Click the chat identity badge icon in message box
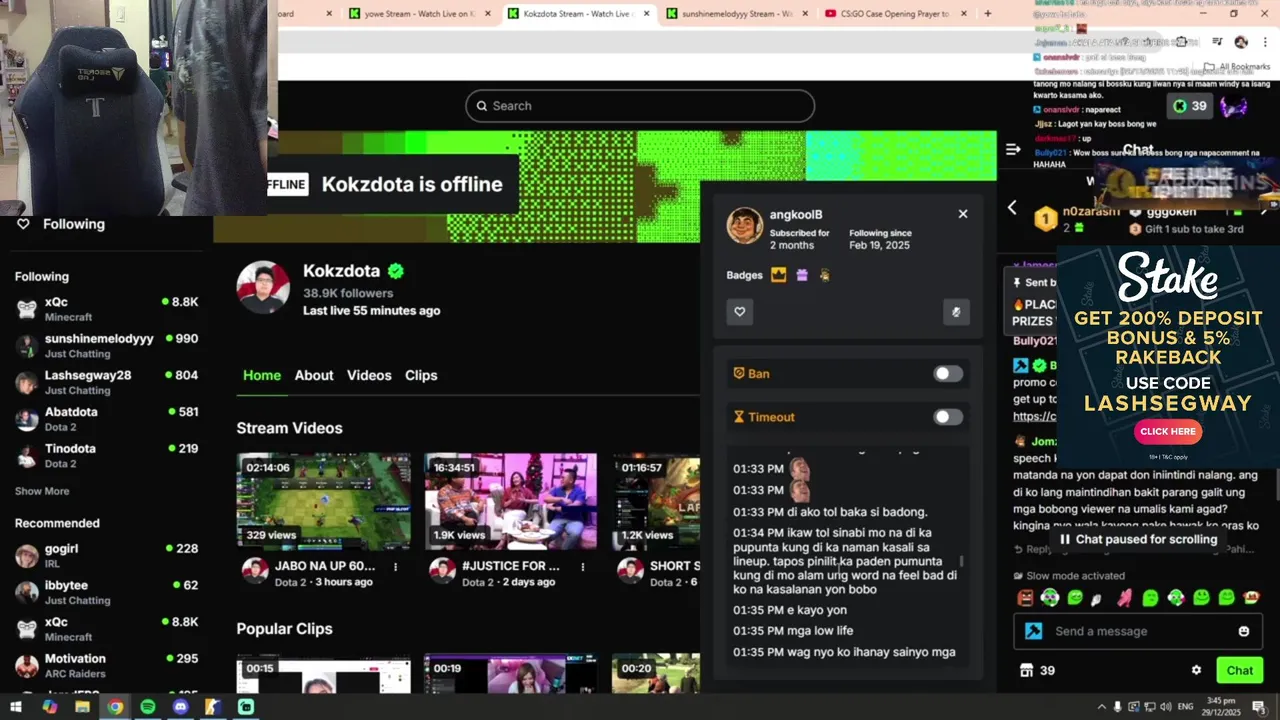The height and width of the screenshot is (720, 1280). click(1034, 631)
